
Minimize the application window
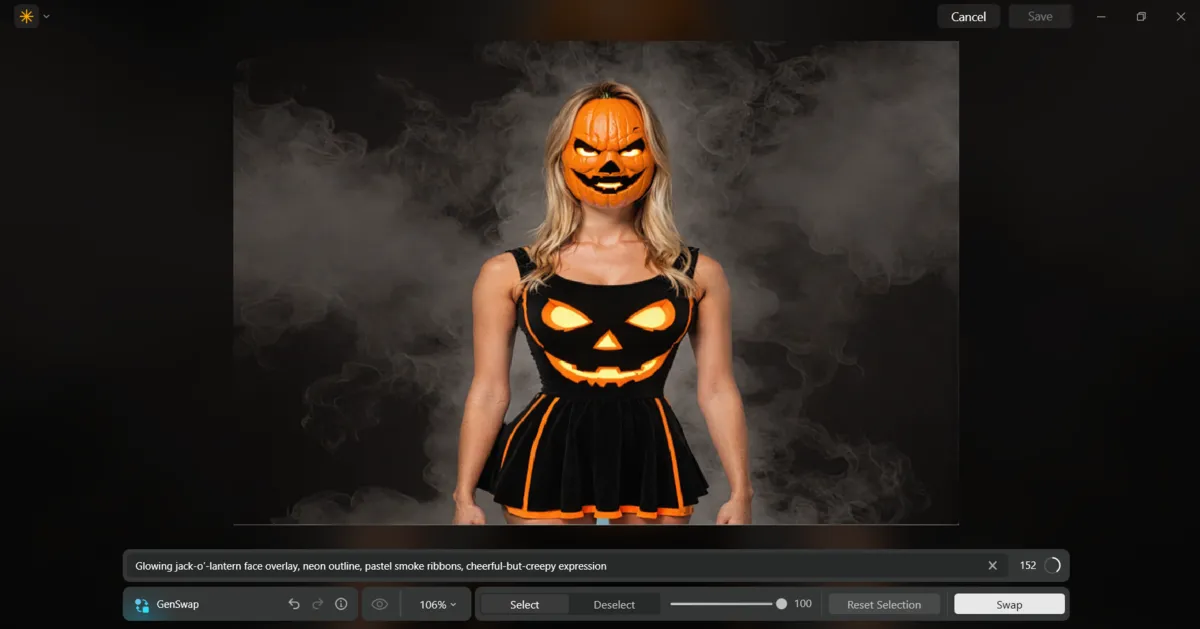1100,16
